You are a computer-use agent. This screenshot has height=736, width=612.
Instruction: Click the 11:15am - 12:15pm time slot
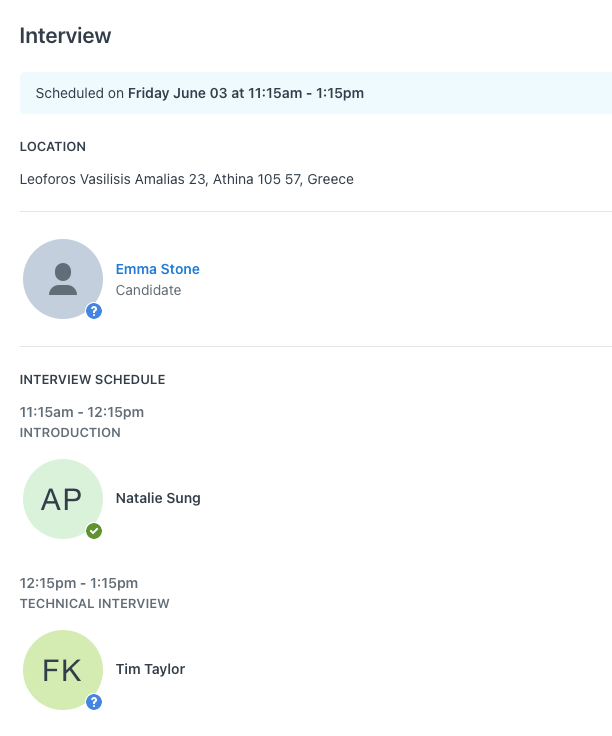pos(82,412)
